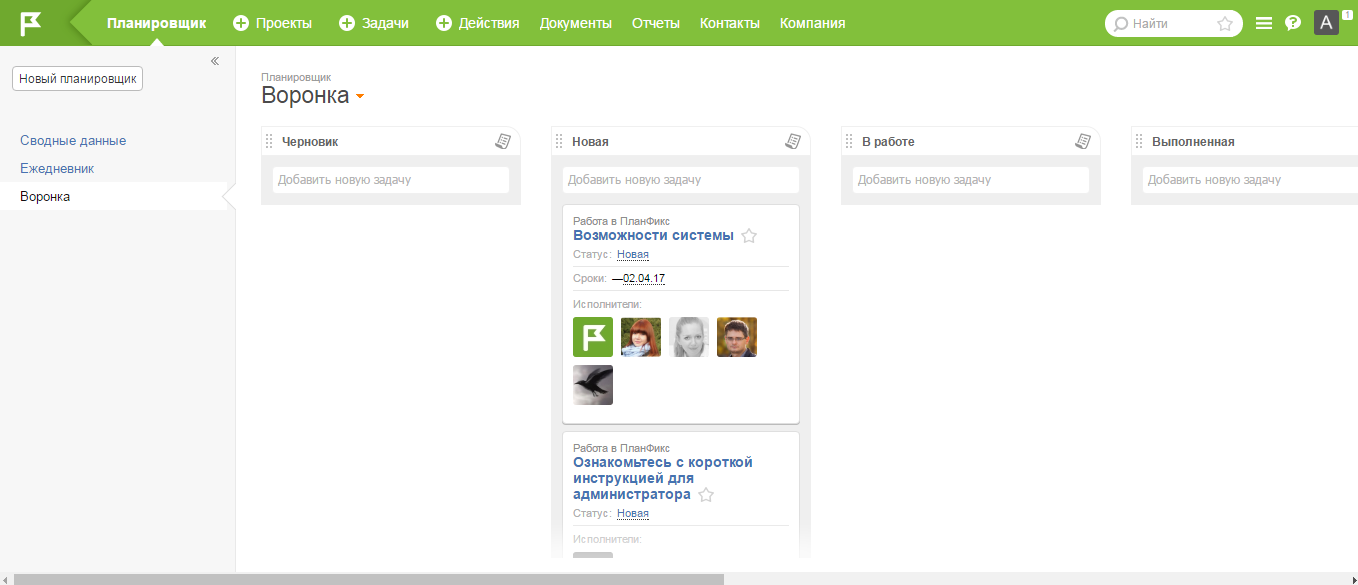Grab drag handle of Новая column
Image resolution: width=1358 pixels, height=585 pixels.
[x=559, y=141]
